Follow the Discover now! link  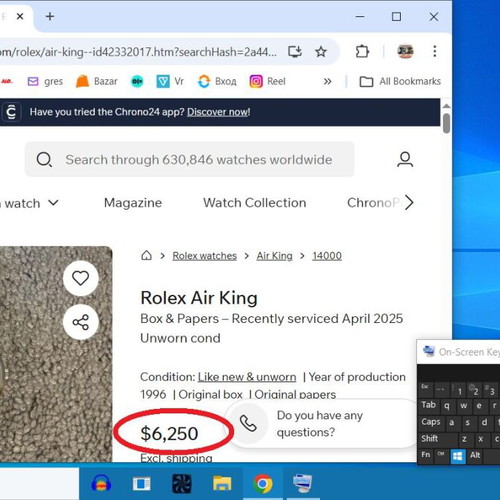coord(218,112)
